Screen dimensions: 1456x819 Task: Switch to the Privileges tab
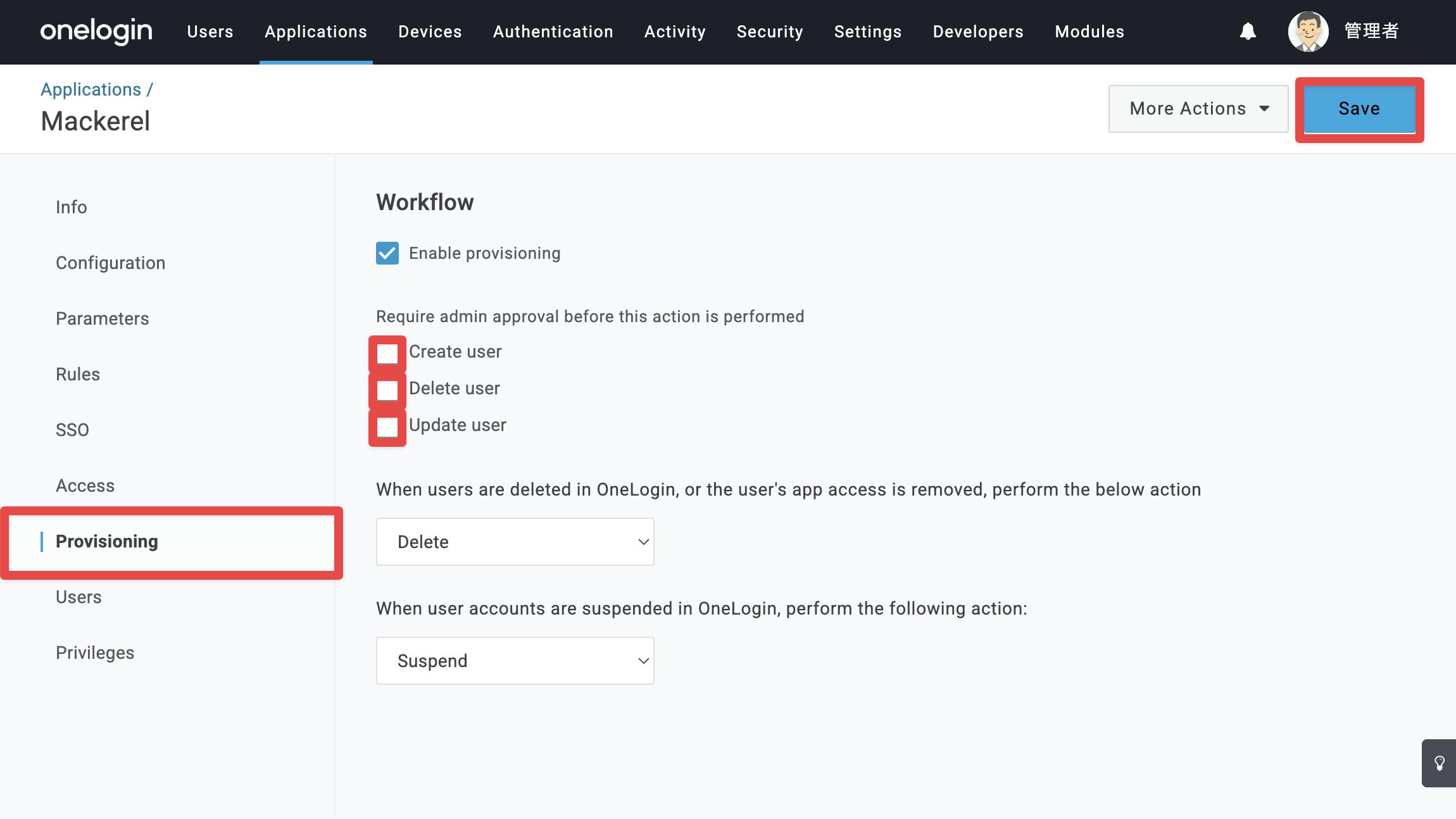point(95,653)
